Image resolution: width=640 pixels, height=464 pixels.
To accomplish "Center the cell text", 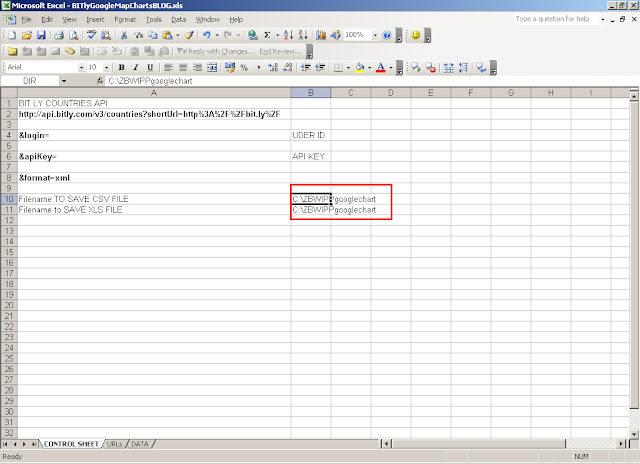I will [x=183, y=67].
